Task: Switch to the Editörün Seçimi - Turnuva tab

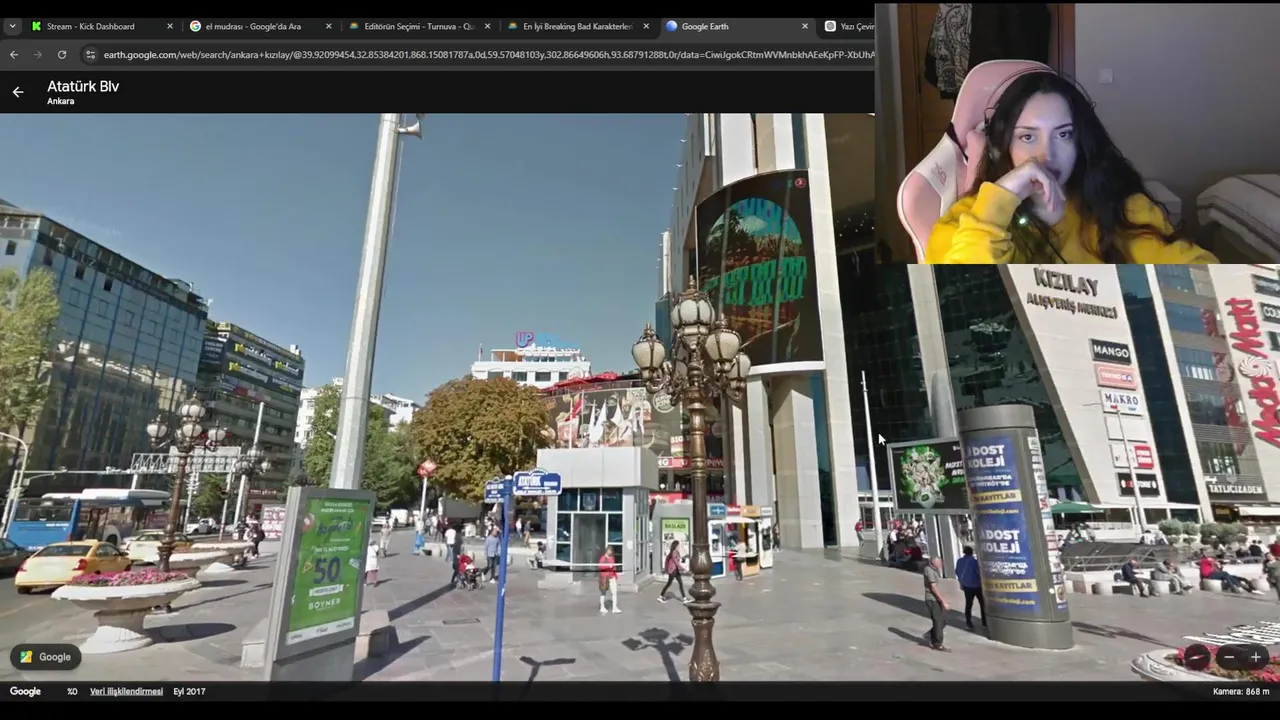Action: coord(419,26)
